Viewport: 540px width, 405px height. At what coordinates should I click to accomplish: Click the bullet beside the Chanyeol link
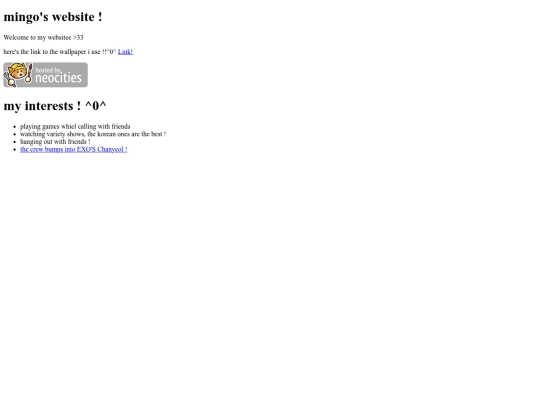14,149
